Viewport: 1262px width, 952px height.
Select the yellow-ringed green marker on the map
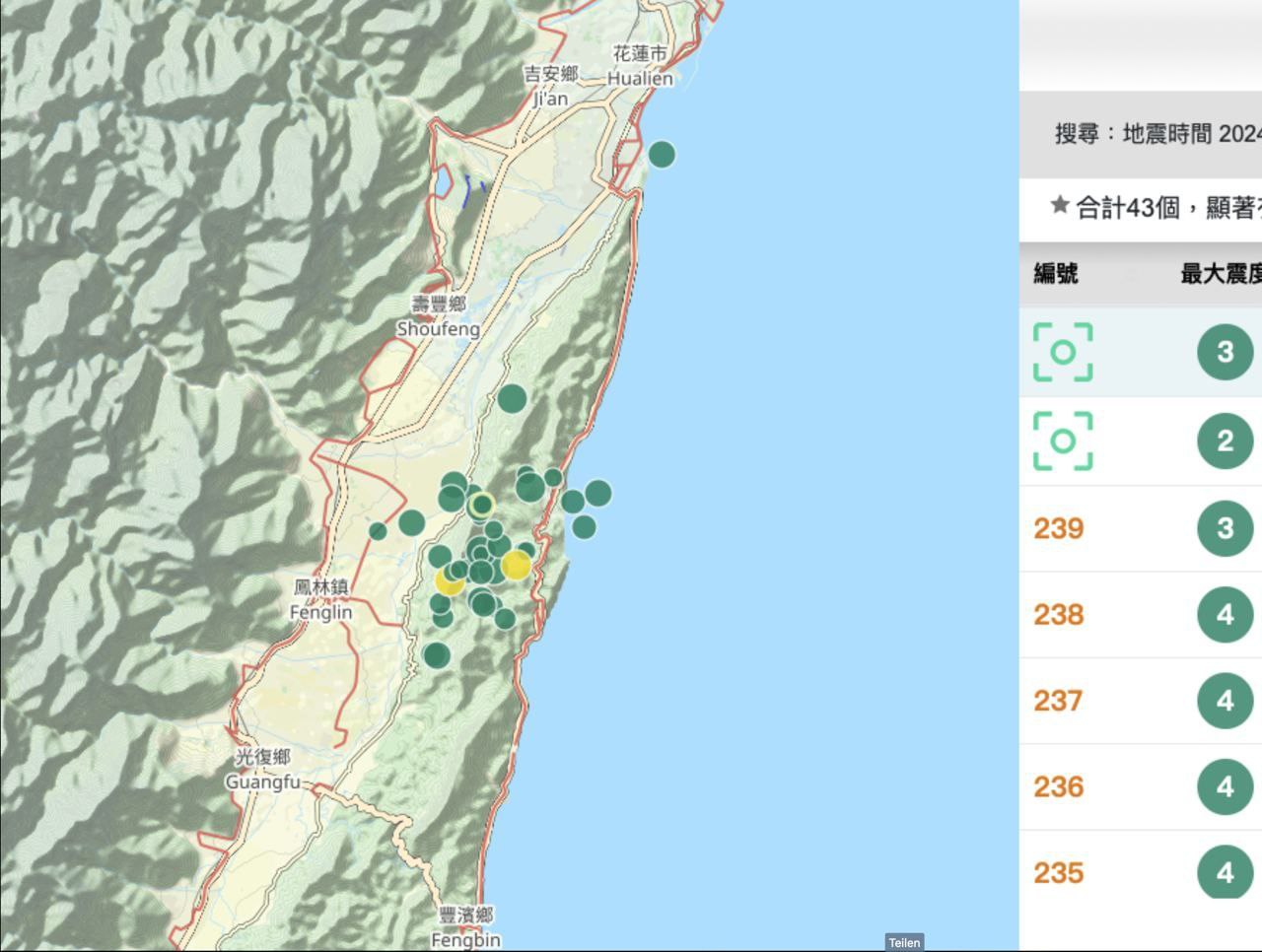tap(481, 506)
